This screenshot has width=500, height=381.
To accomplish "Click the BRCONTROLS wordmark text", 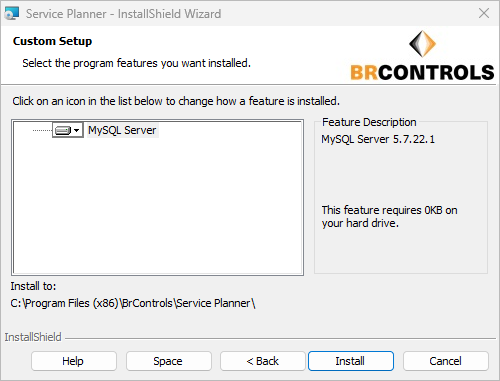I will (422, 72).
